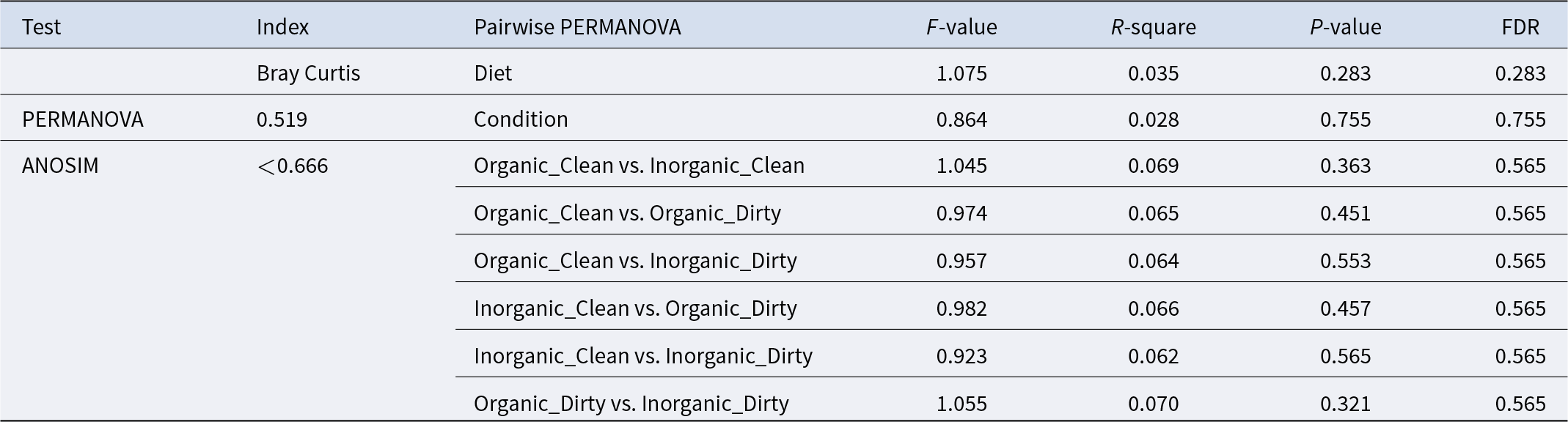Image resolution: width=1568 pixels, height=422 pixels.
Task: Select Organic_Dirty vs. Inorganic_Dirty comparison
Action: pyautogui.click(x=631, y=404)
